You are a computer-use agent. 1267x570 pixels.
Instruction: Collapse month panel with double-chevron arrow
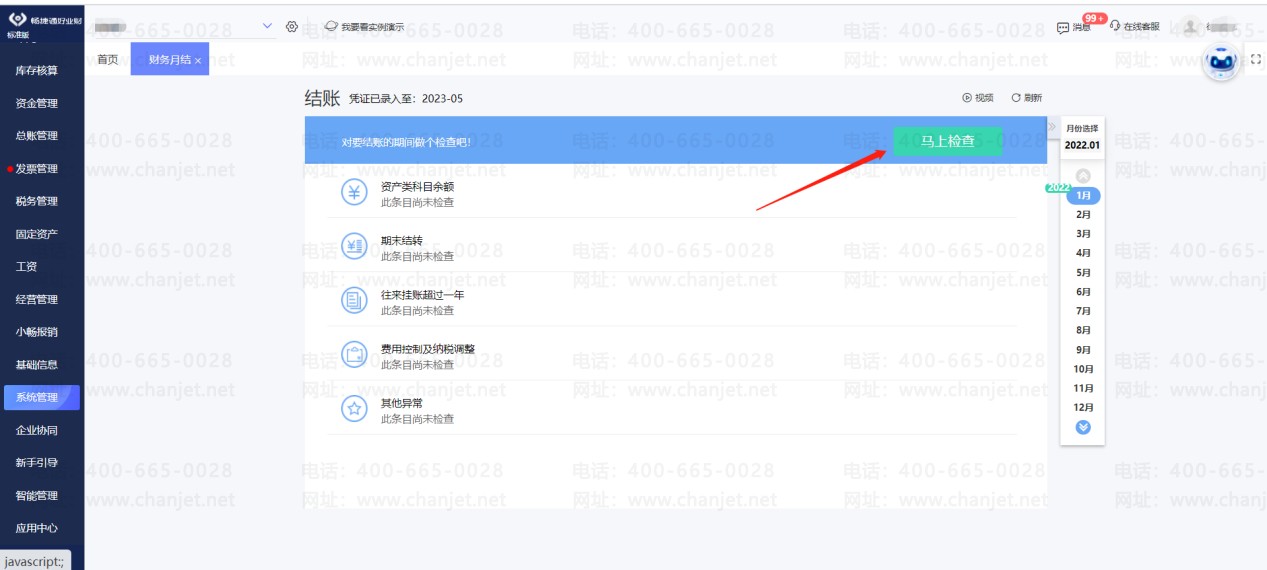(x=1053, y=126)
